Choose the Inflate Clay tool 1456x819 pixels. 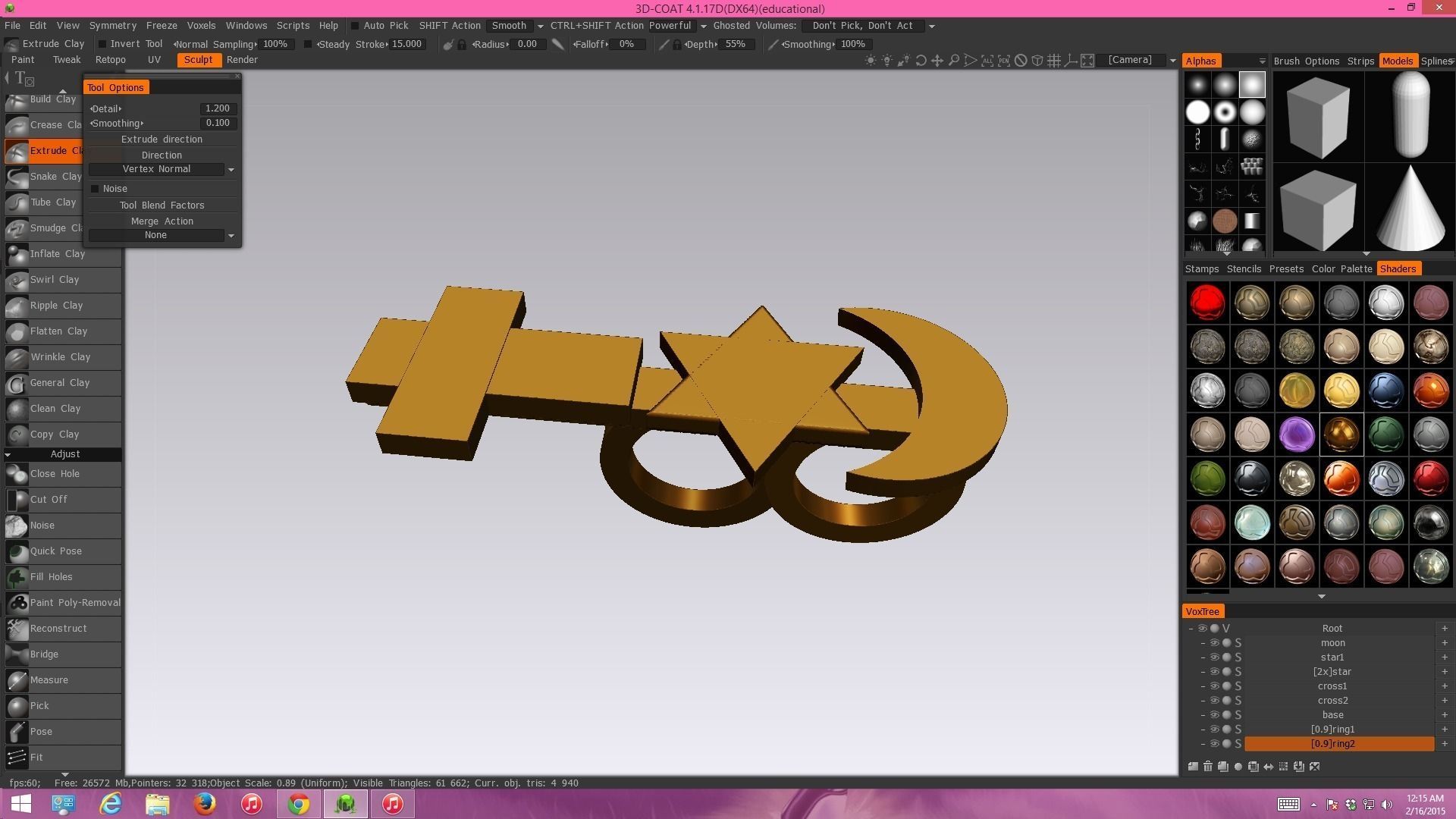tap(63, 254)
